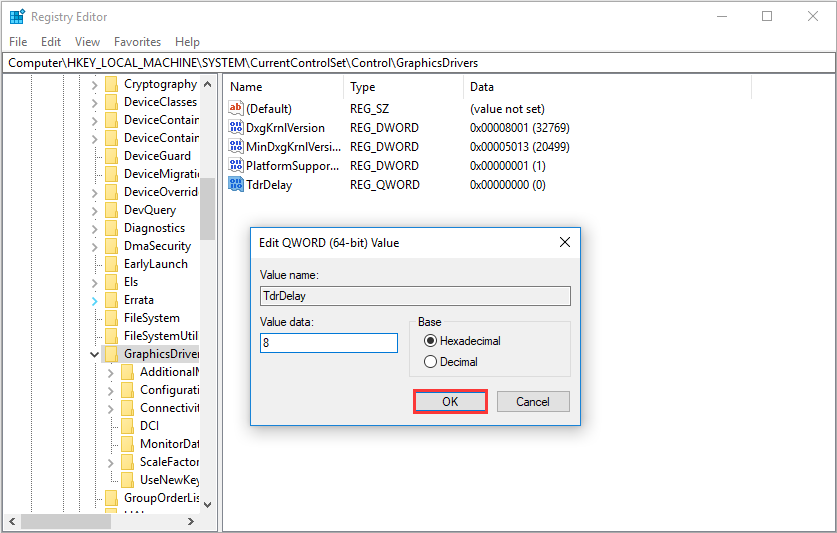Click the DCI subfolder icon

128,426
